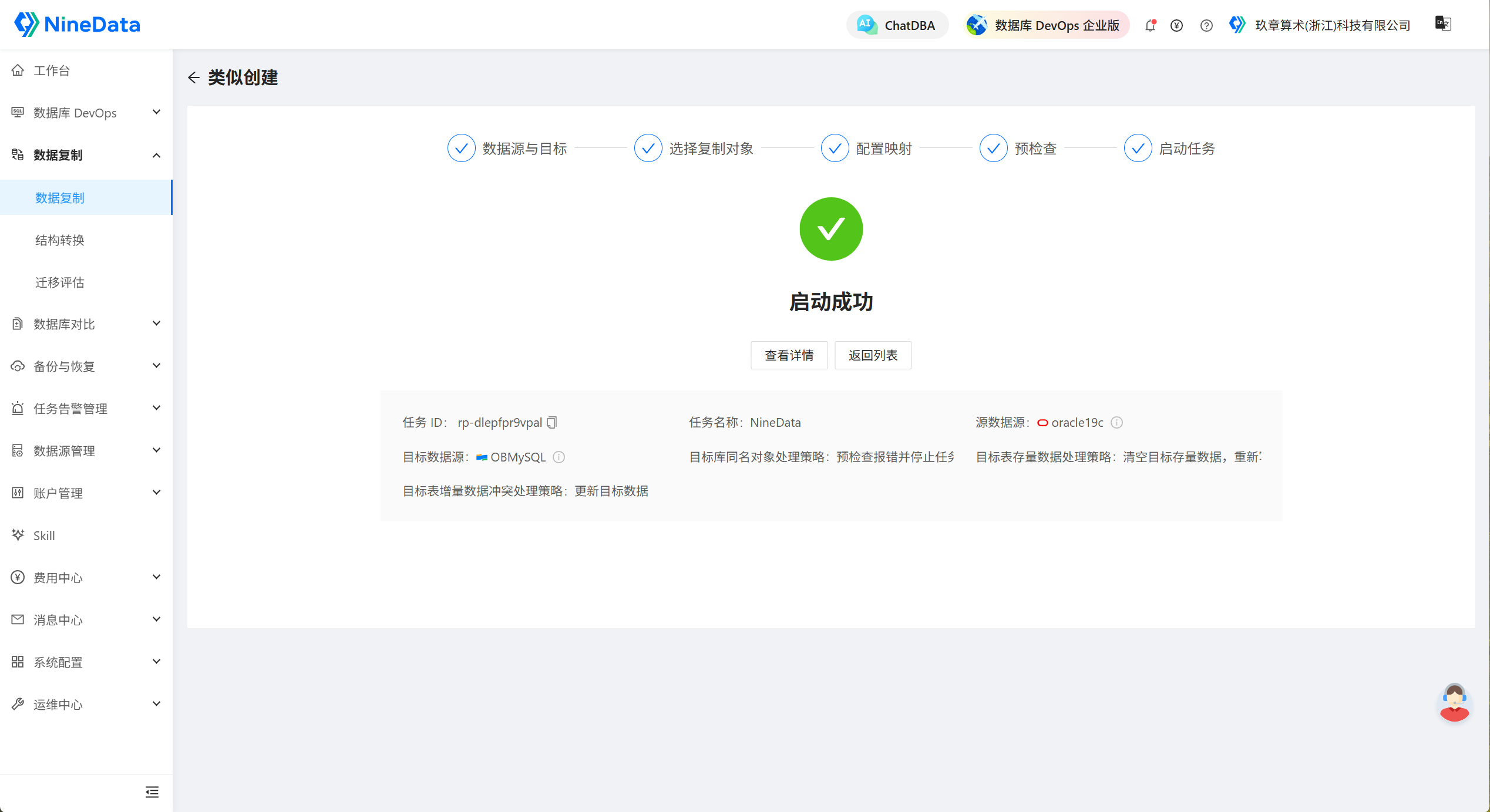This screenshot has width=1490, height=812.
Task: Expand the 数据库 DevOps sidebar menu
Action: (86, 113)
